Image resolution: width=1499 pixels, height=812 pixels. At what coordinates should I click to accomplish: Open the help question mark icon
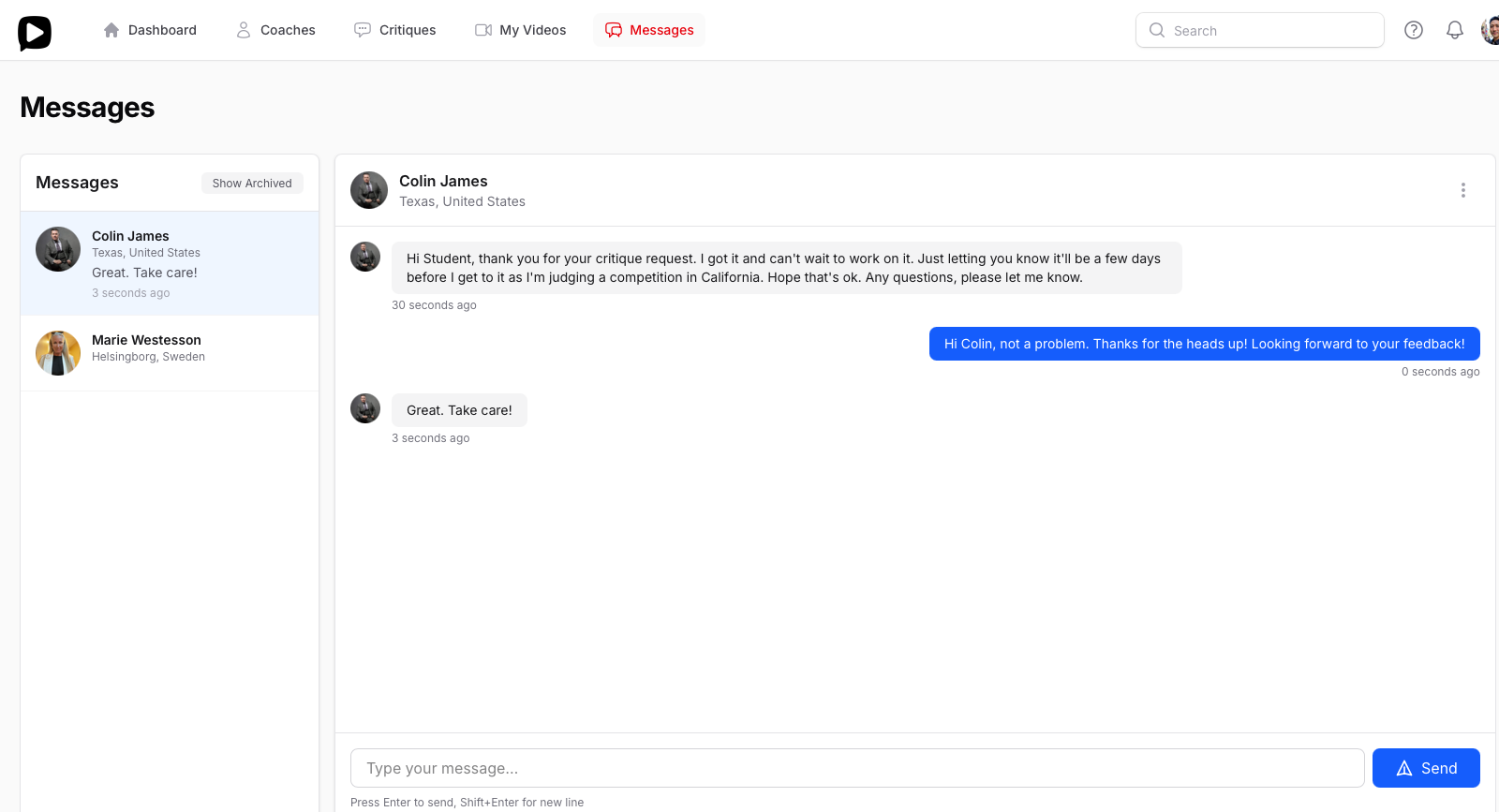(1414, 29)
